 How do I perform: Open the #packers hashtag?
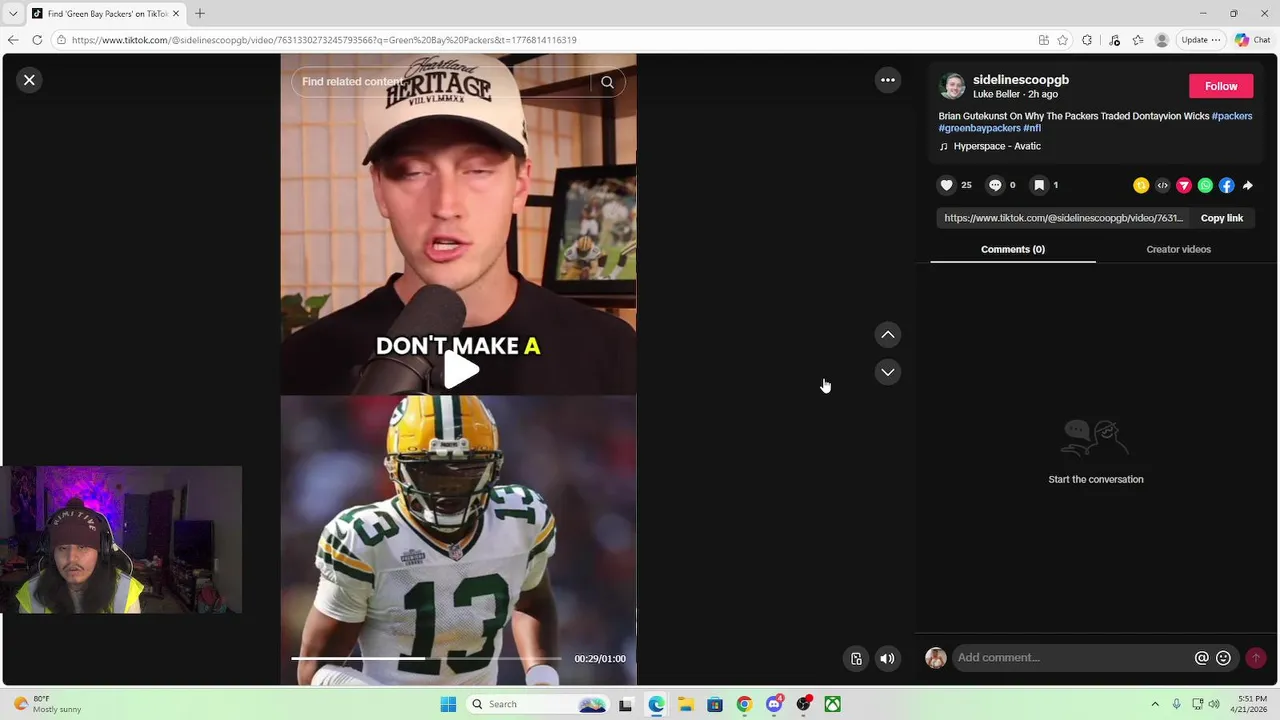[1232, 116]
